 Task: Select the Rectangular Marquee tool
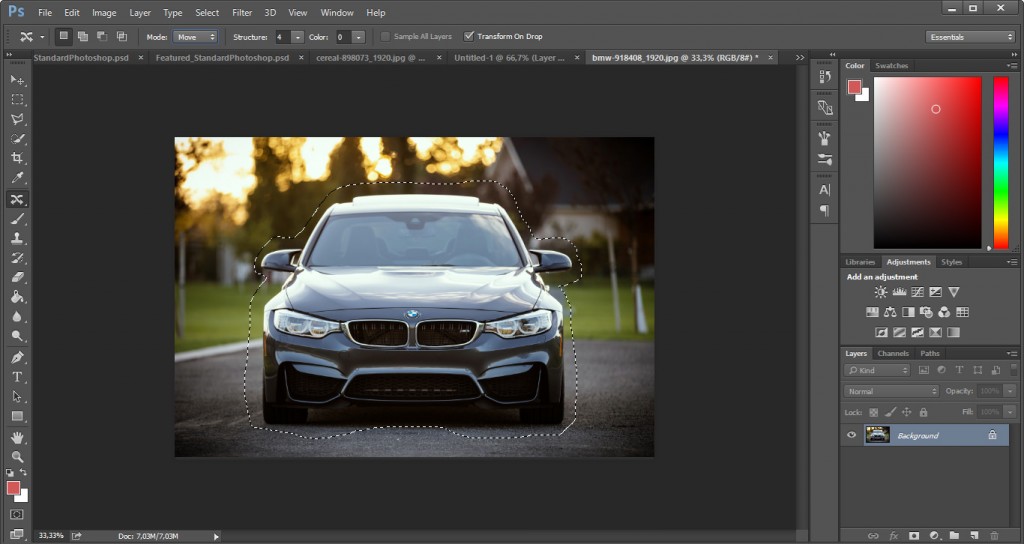17,99
